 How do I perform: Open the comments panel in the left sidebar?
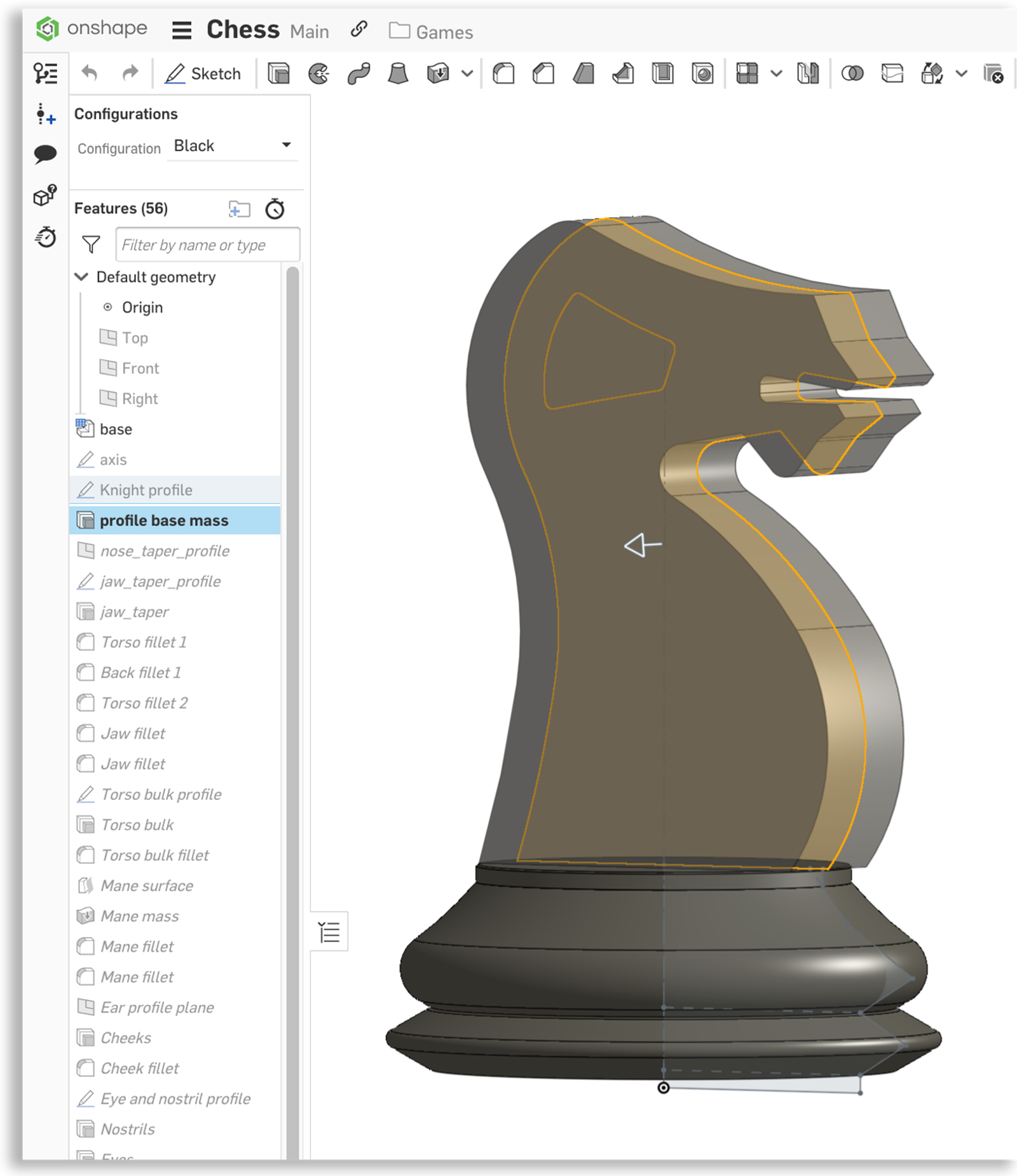point(45,152)
